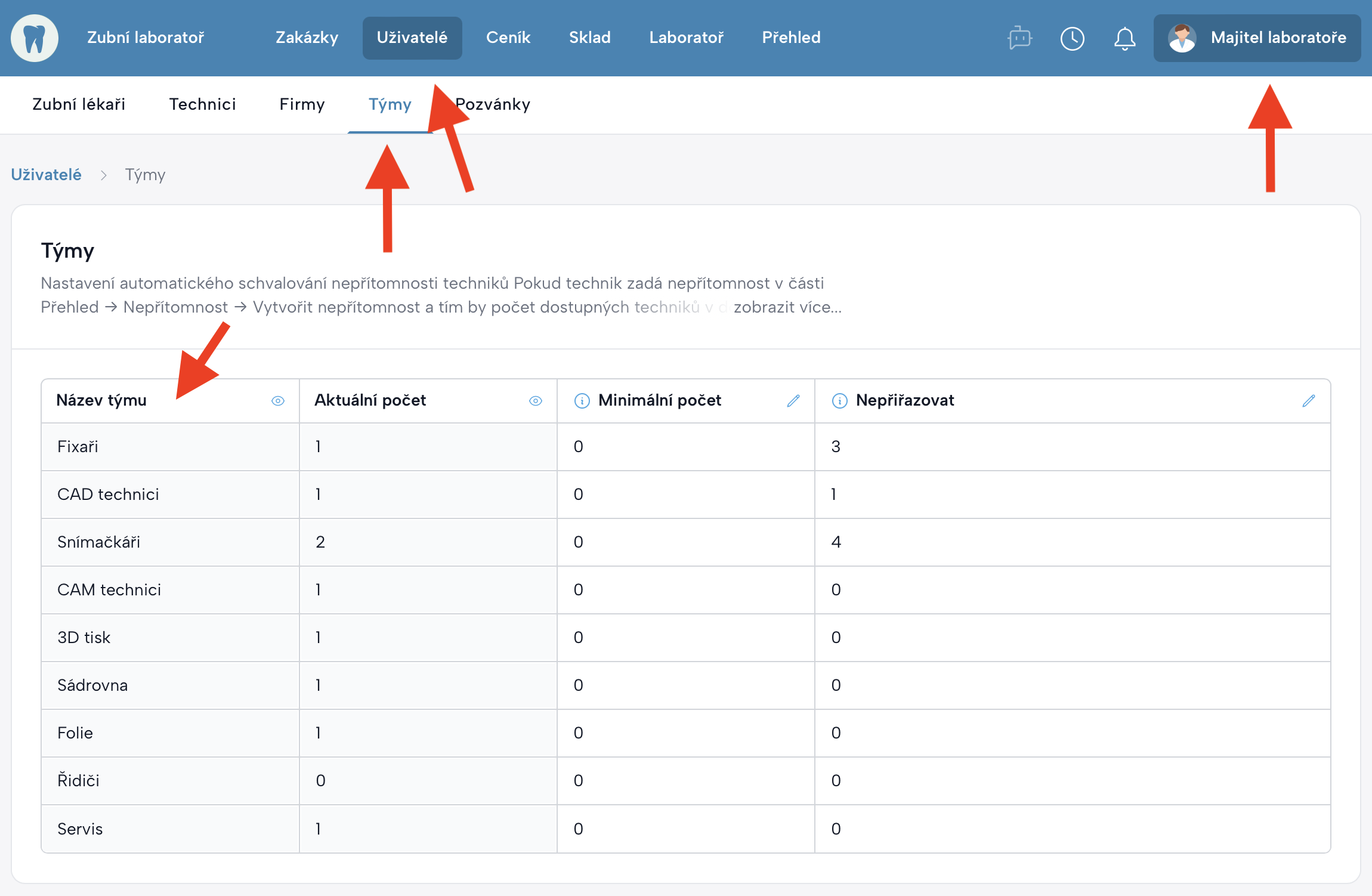Click info icon beside Minimální počet
The height and width of the screenshot is (896, 1372).
[582, 401]
